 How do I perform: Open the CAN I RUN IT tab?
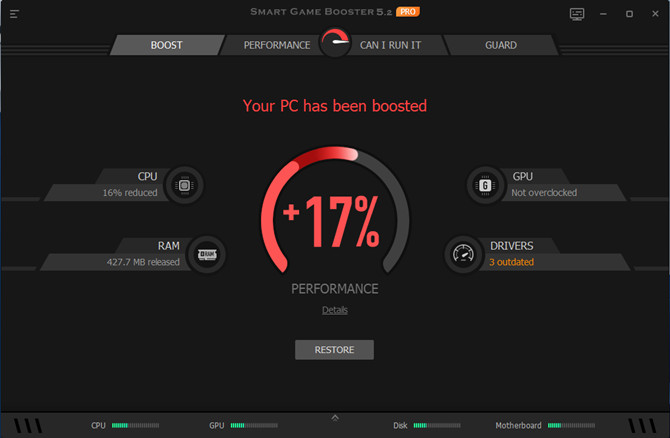click(390, 45)
